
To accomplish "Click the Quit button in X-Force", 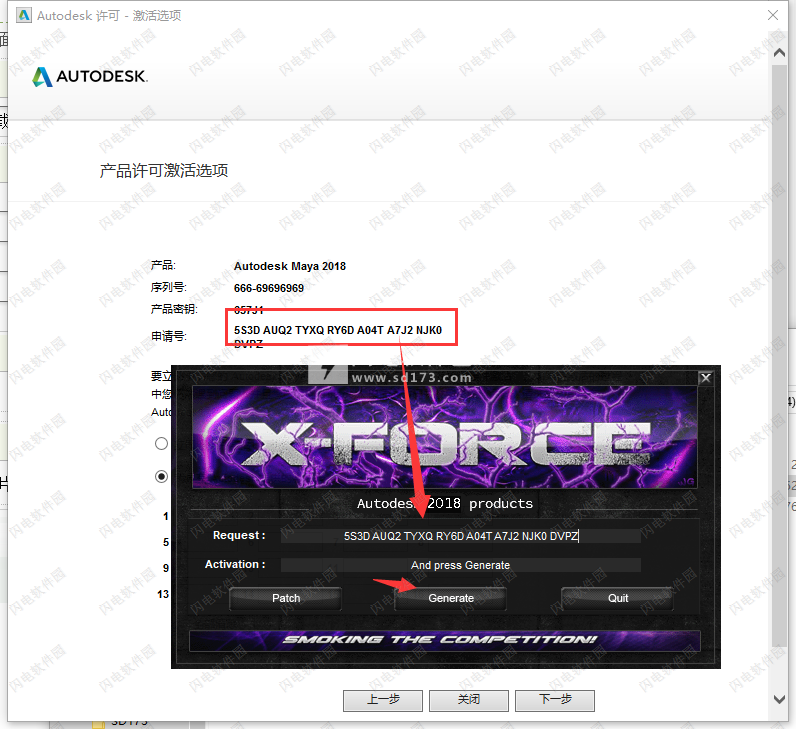I will [x=618, y=598].
